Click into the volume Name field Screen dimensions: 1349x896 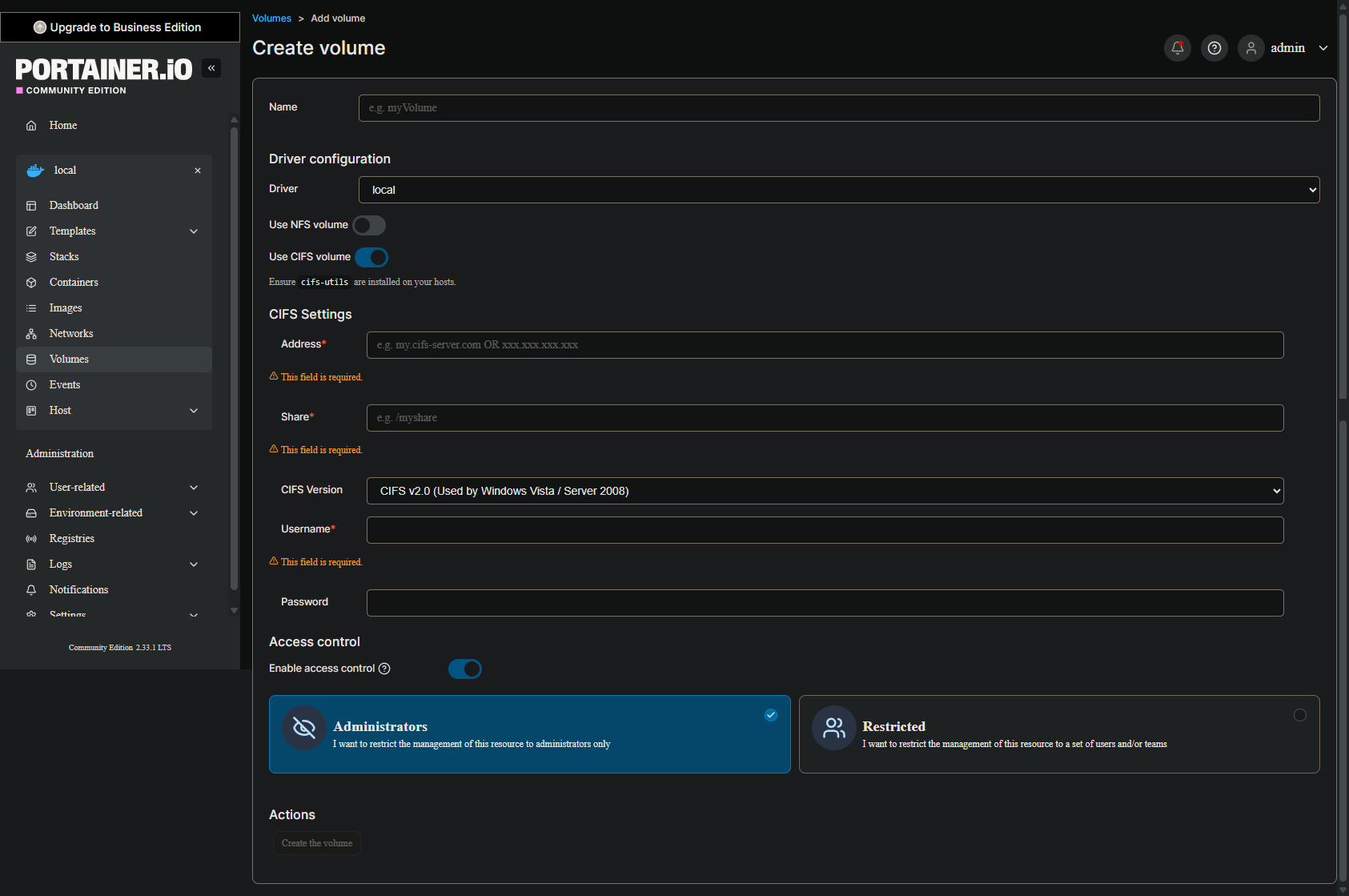[x=838, y=108]
